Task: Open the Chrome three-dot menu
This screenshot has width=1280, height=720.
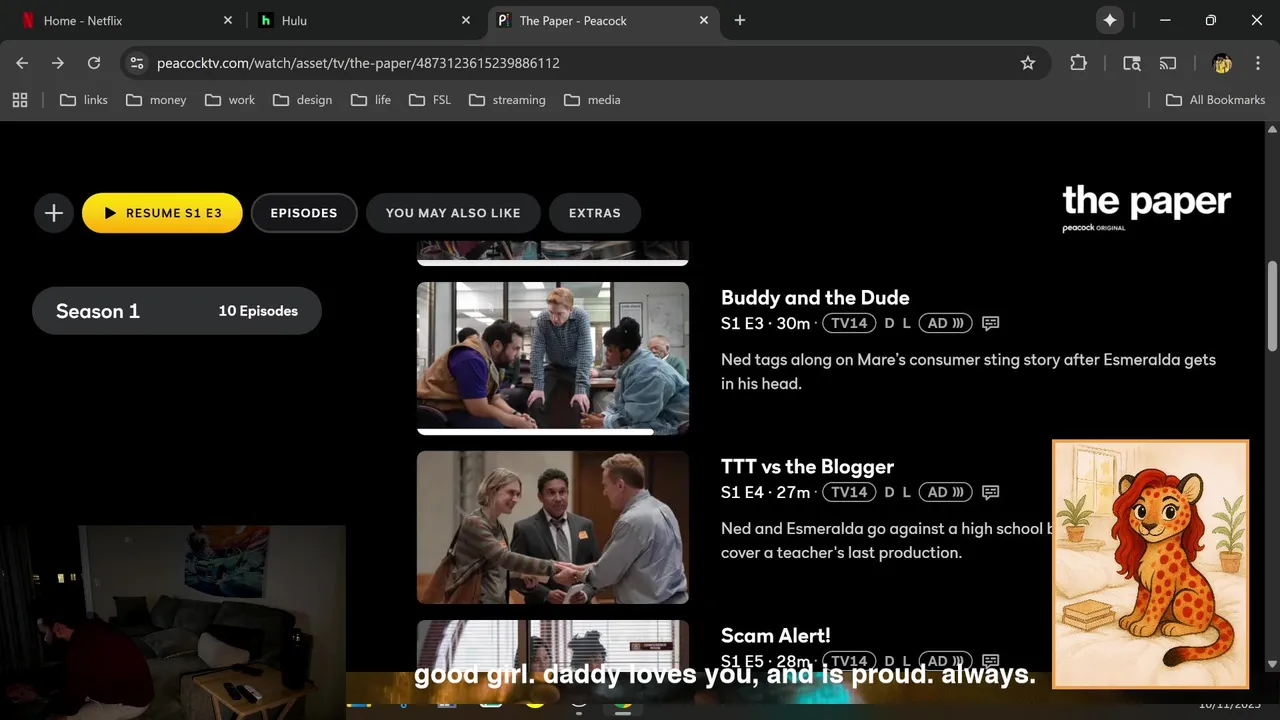Action: click(1256, 63)
